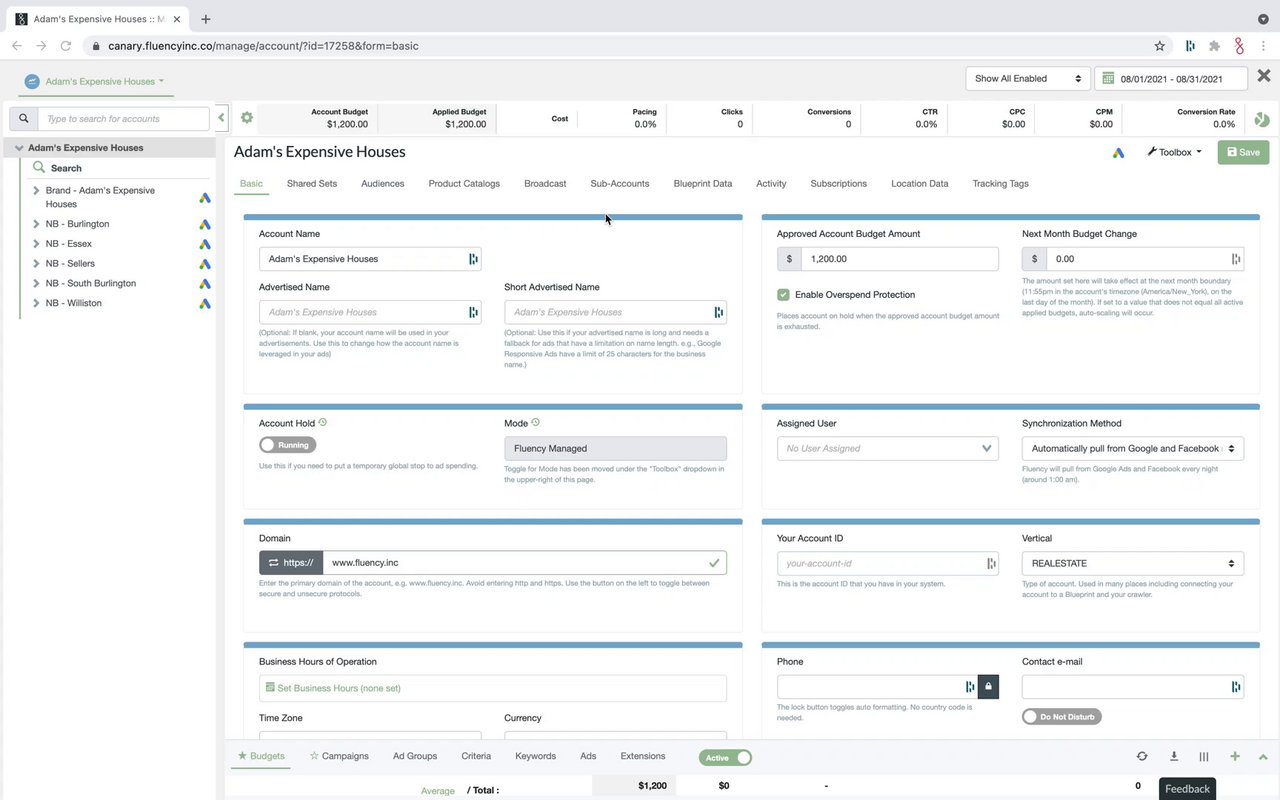Image resolution: width=1280 pixels, height=800 pixels.
Task: Expand the NB - Essex tree node
Action: [x=37, y=244]
